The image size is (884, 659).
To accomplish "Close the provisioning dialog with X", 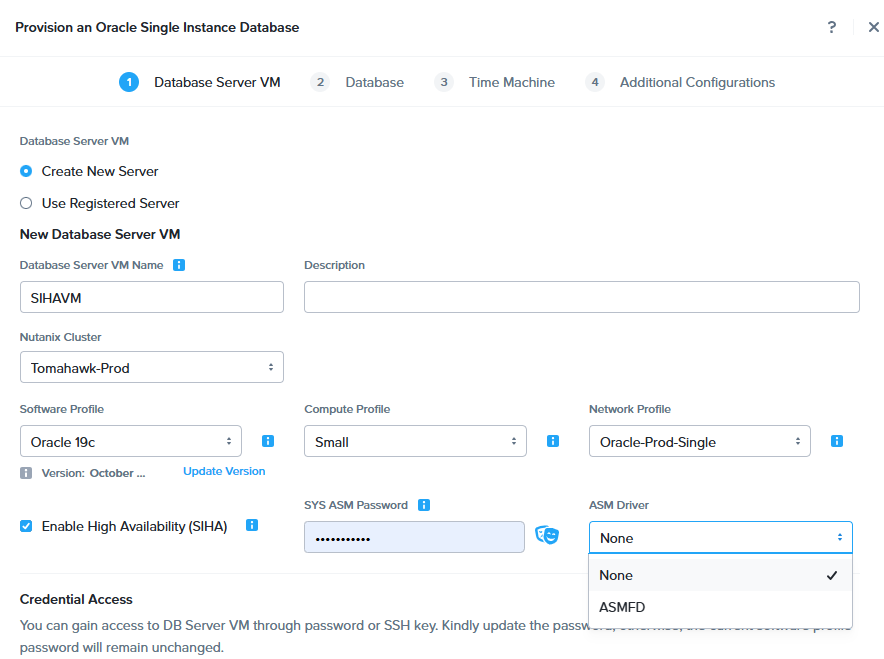I will [x=873, y=28].
